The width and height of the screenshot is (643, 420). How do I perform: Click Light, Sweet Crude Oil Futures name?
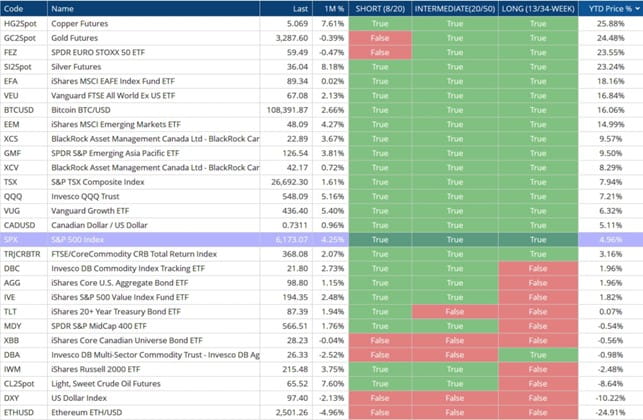pyautogui.click(x=106, y=383)
